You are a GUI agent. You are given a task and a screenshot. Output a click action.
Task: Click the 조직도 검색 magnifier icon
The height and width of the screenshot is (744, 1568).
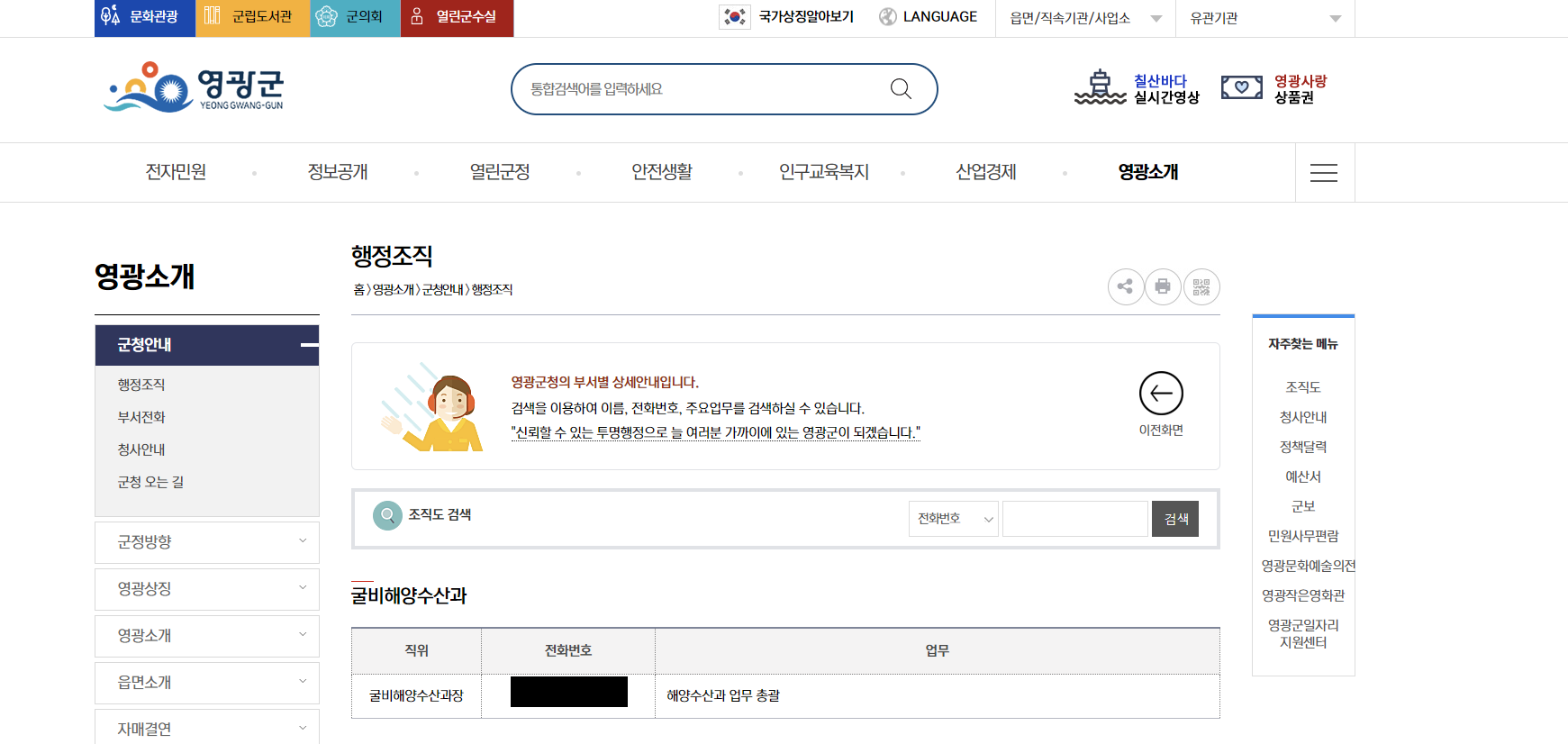pos(387,515)
